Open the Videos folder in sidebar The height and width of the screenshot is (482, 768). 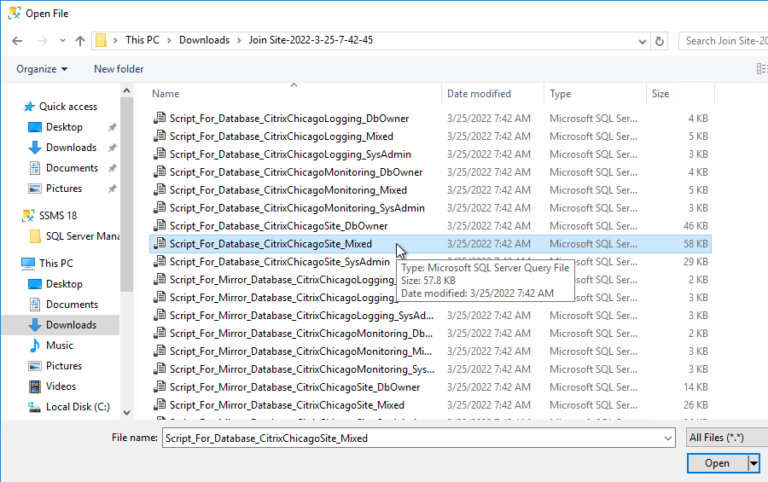[60, 386]
